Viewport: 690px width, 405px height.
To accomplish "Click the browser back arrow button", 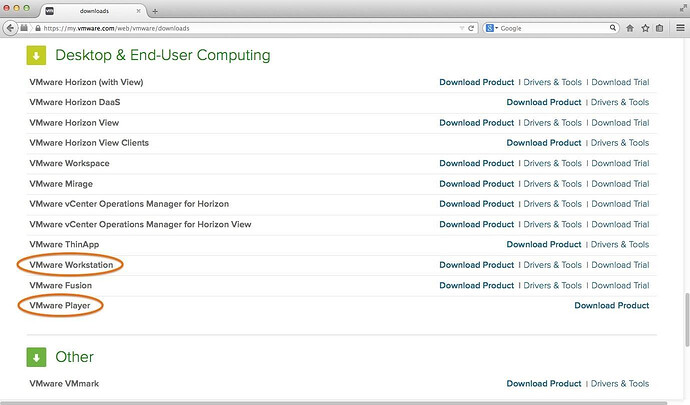I will 11,27.
